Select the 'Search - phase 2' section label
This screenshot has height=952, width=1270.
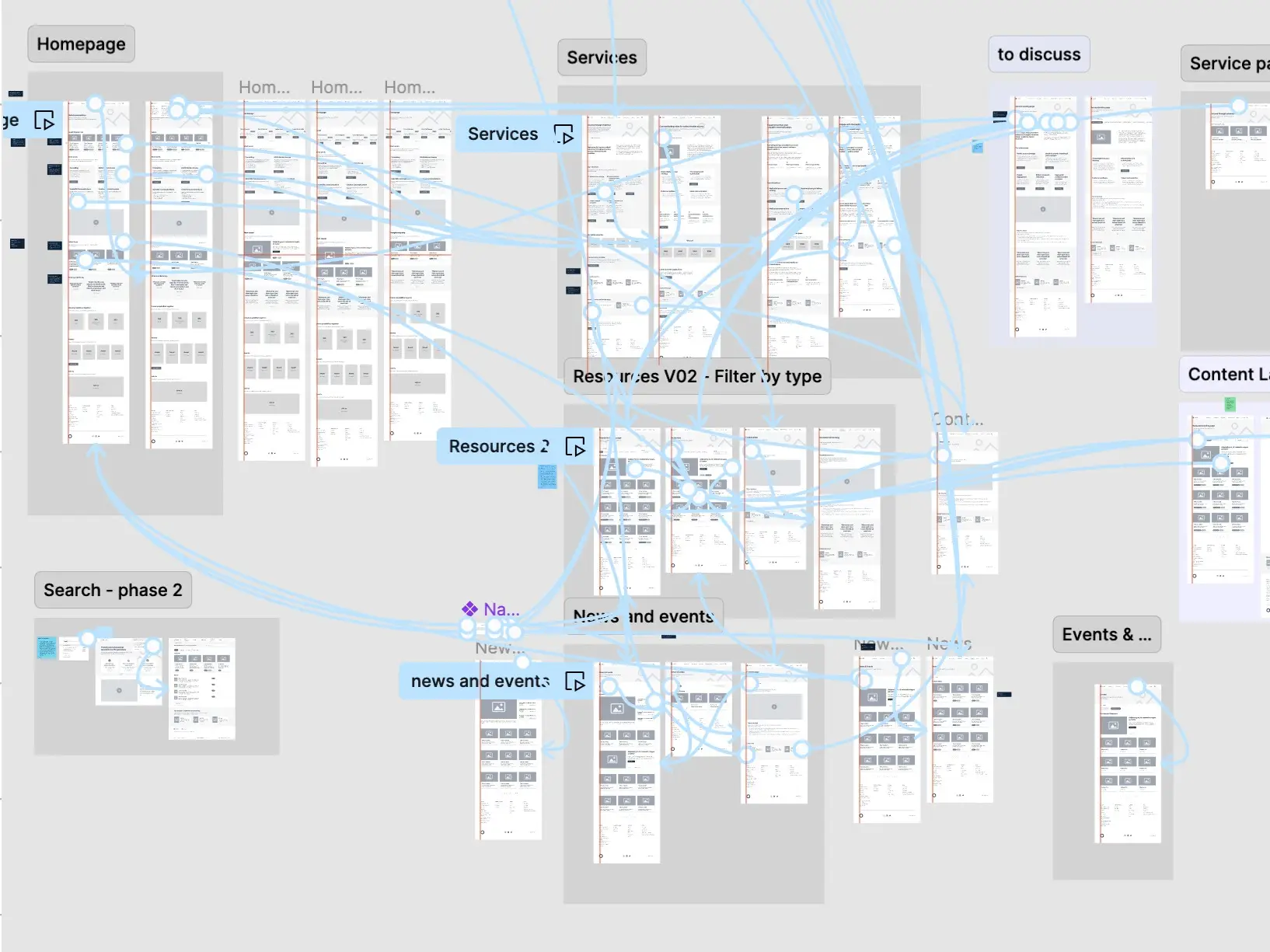coord(113,590)
